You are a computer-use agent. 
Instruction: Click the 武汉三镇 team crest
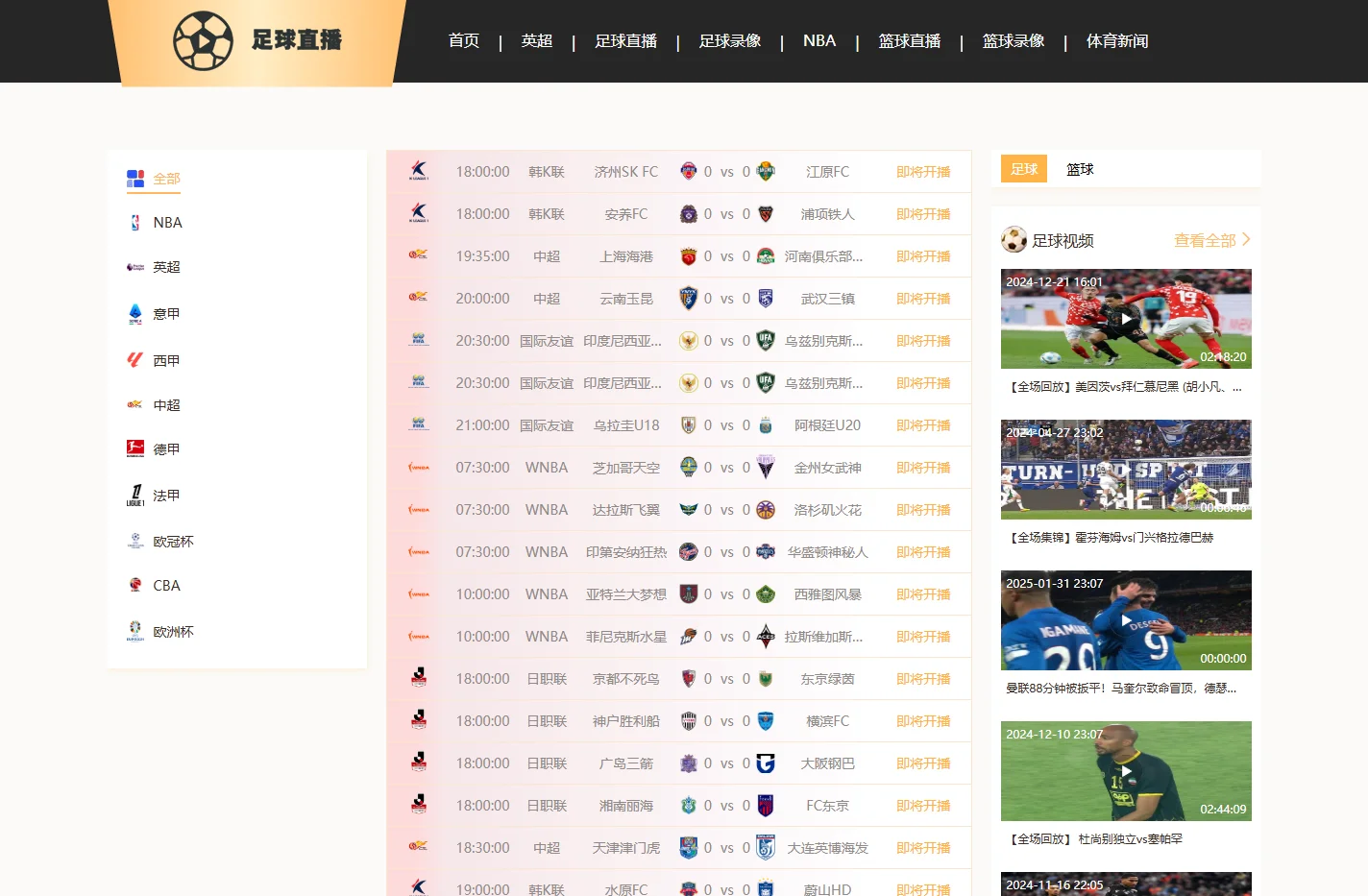point(766,299)
